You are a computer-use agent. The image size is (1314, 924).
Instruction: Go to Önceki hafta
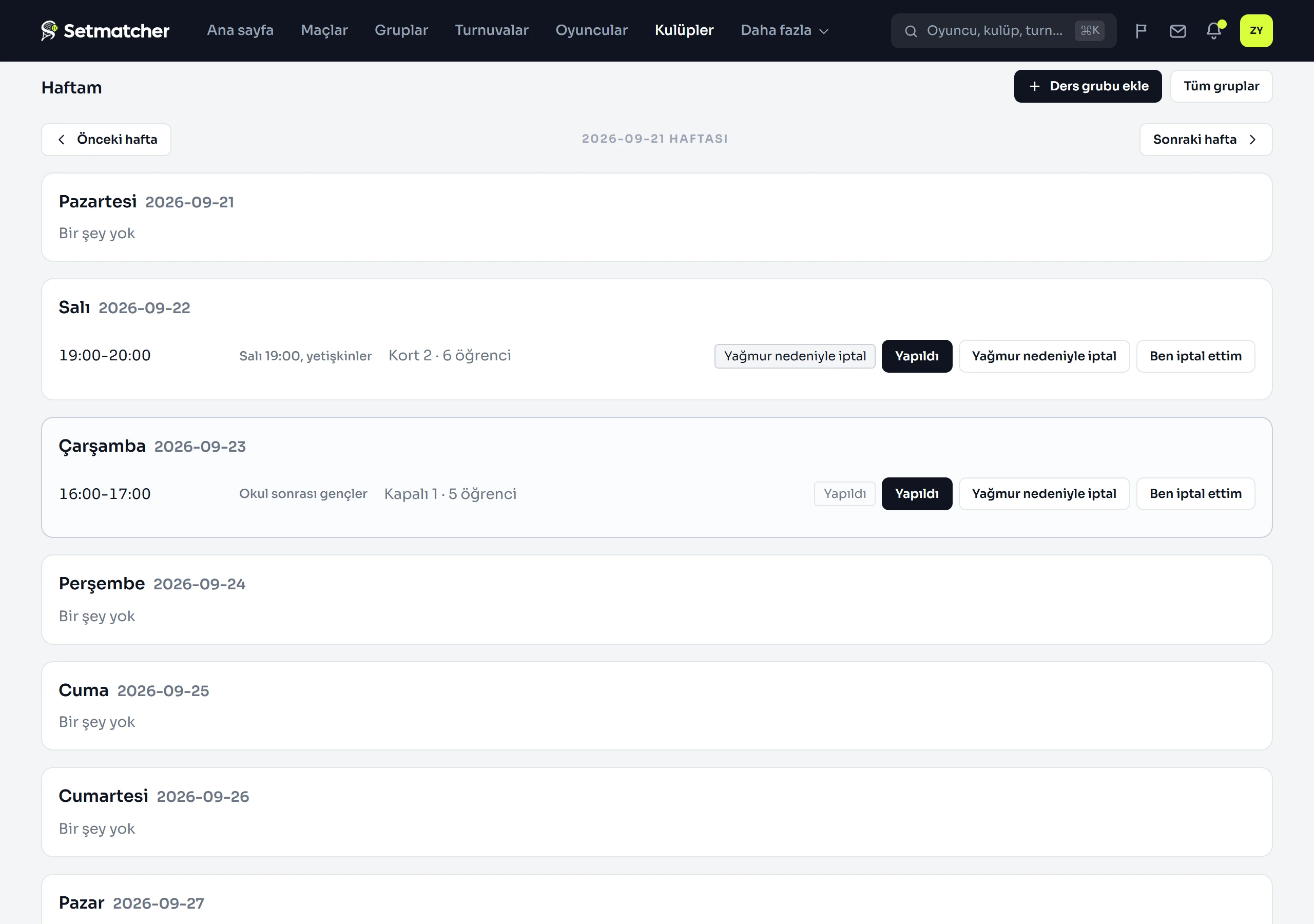tap(106, 140)
